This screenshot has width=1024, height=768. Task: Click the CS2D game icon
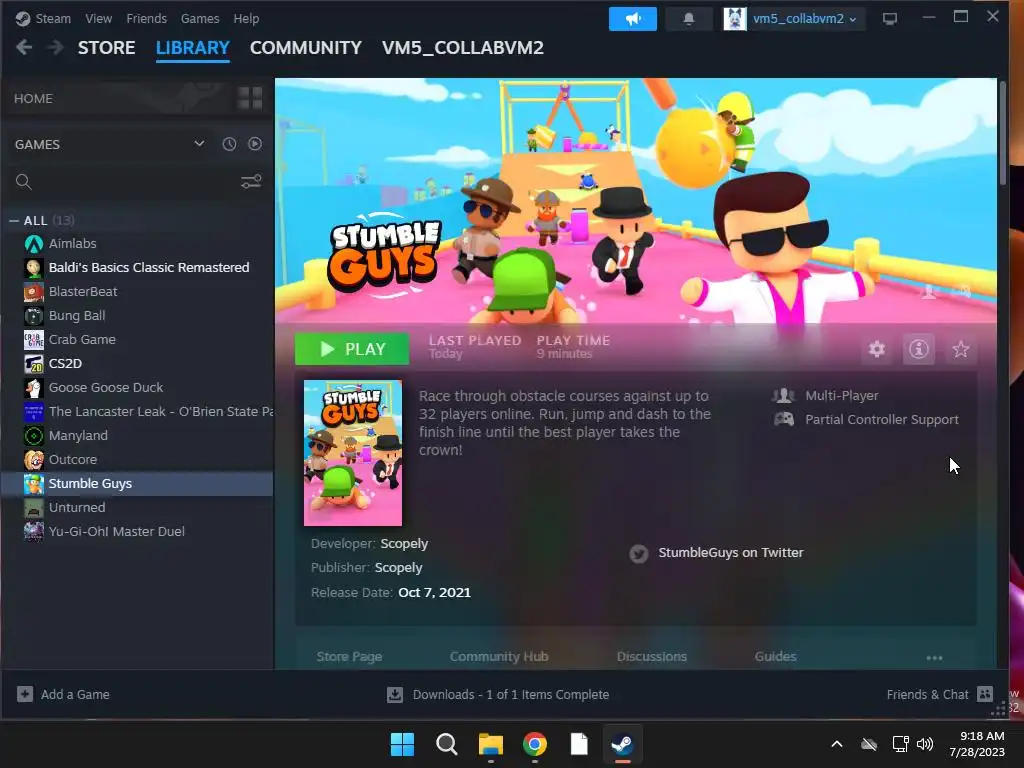33,364
